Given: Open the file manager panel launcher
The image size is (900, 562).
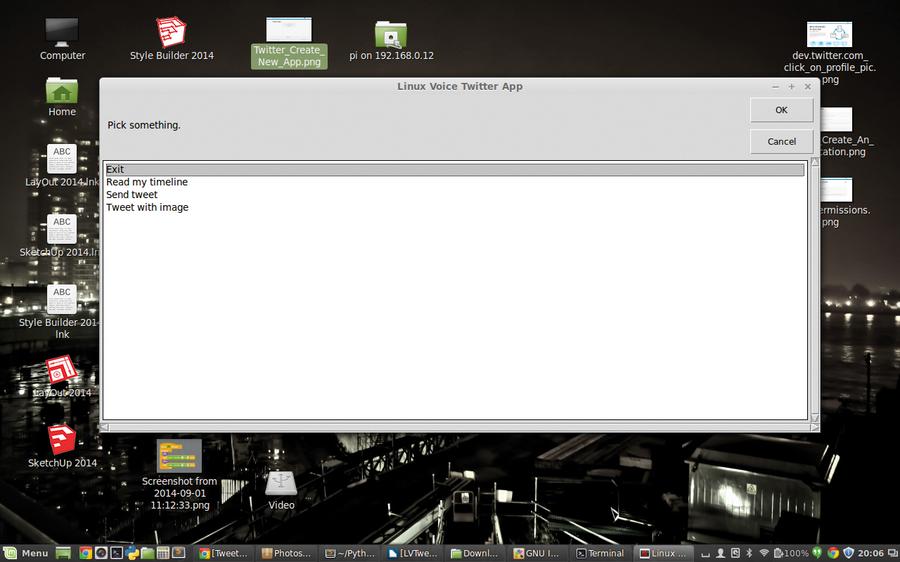Looking at the screenshot, I should tap(148, 553).
